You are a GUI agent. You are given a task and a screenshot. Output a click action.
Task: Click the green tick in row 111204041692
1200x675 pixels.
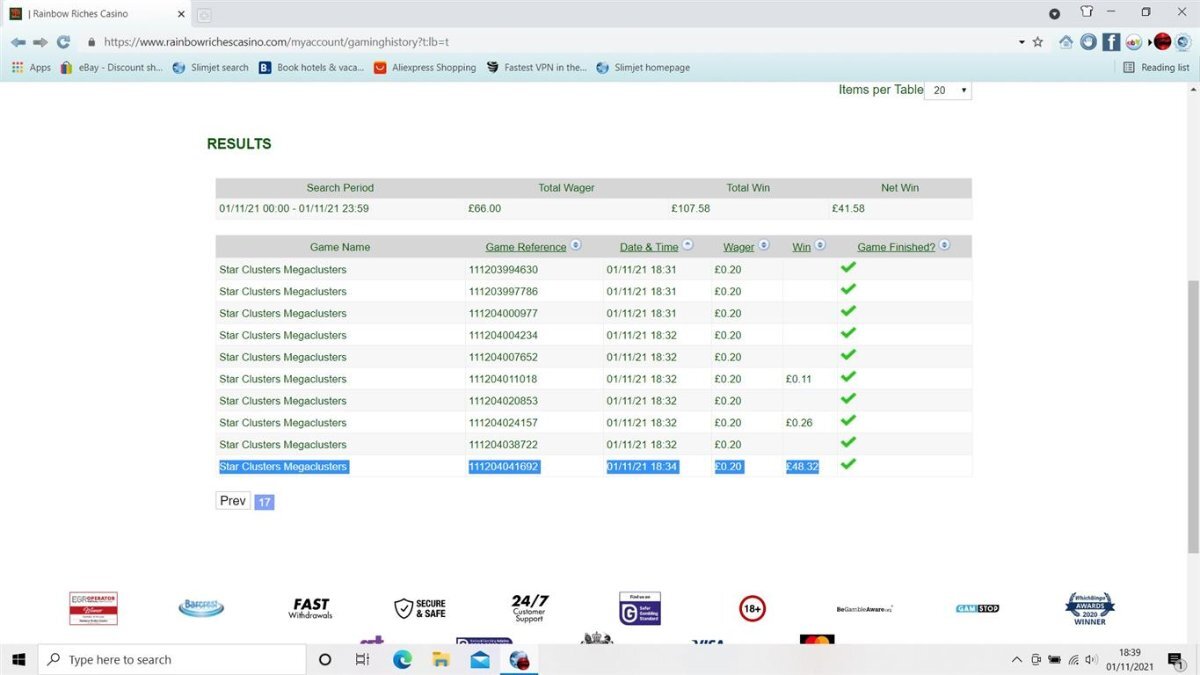coord(848,465)
